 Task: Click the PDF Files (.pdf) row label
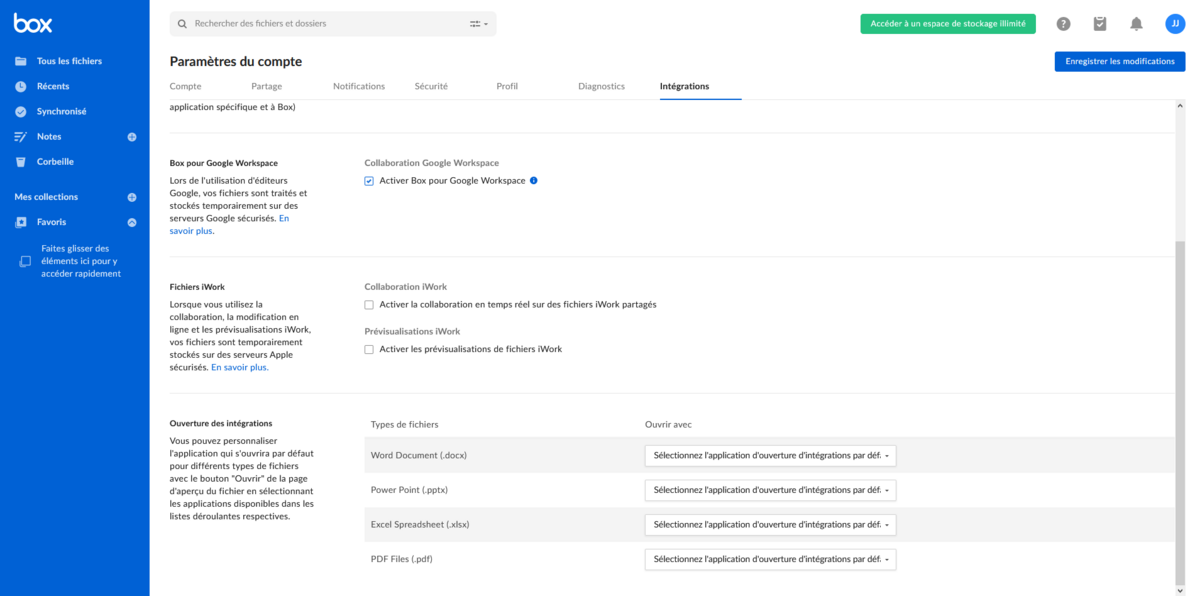pos(401,559)
